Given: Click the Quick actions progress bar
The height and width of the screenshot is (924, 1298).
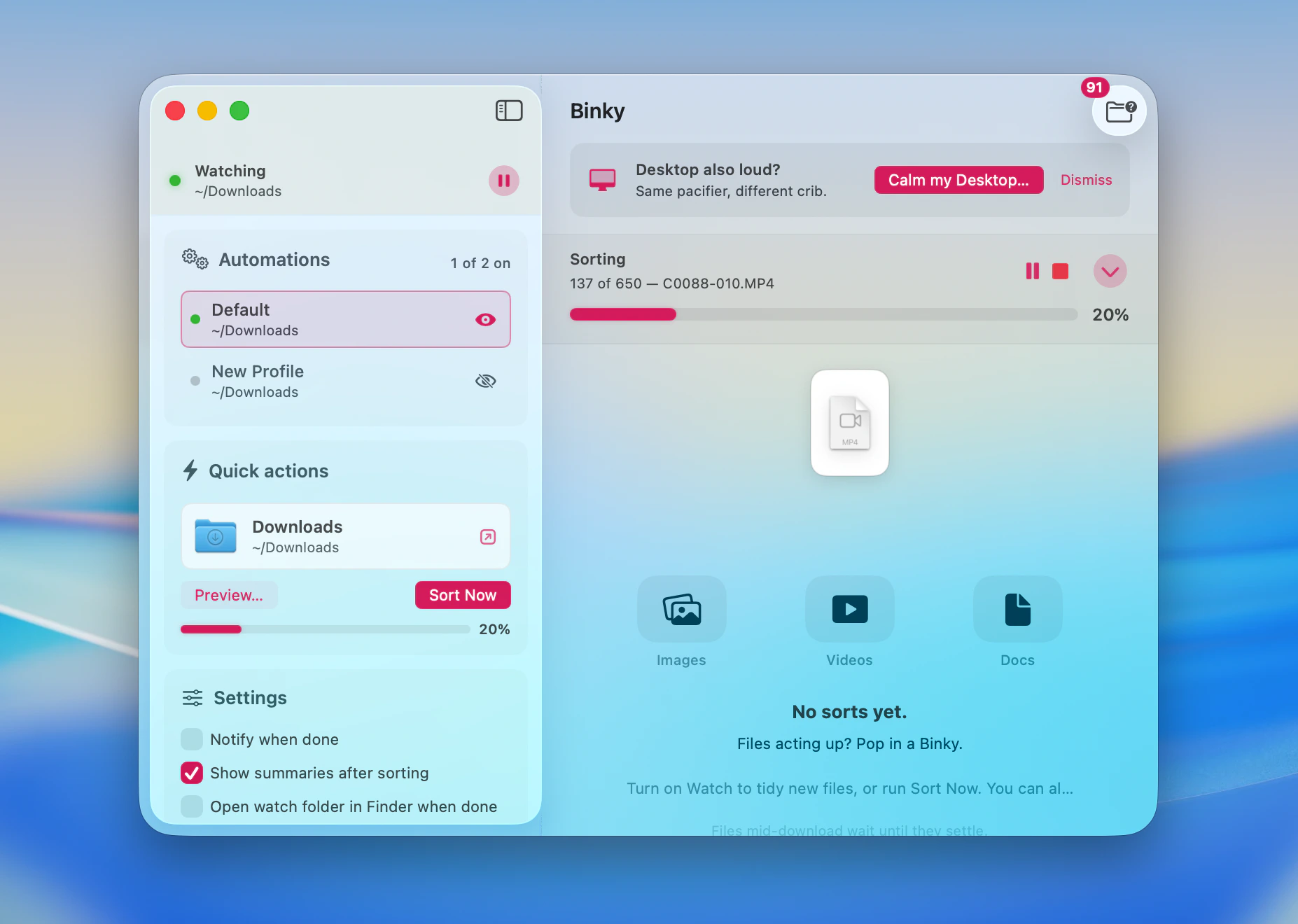Looking at the screenshot, I should coord(325,629).
